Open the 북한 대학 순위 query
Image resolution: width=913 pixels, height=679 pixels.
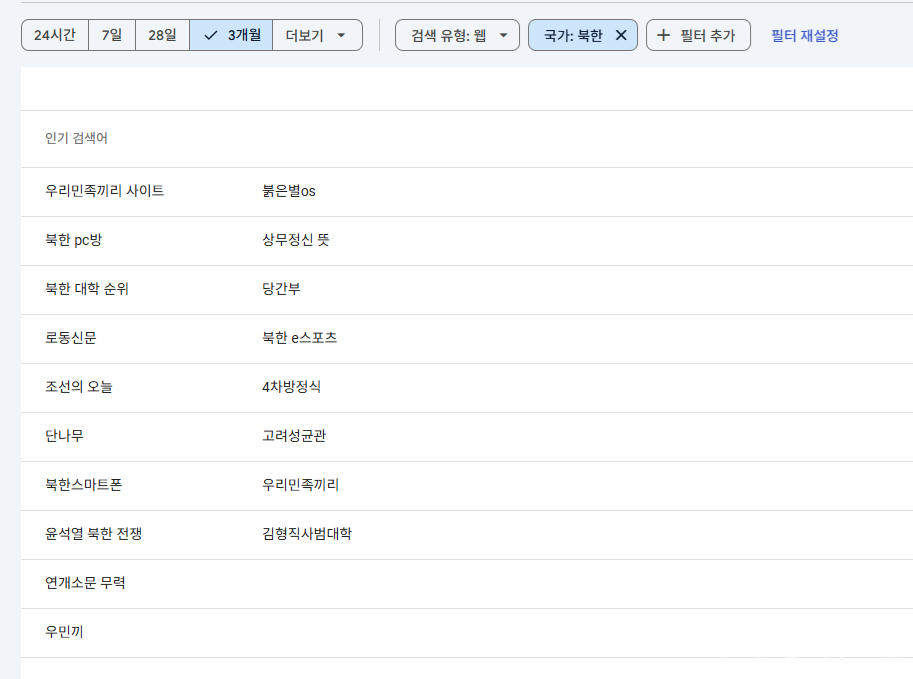(87, 289)
